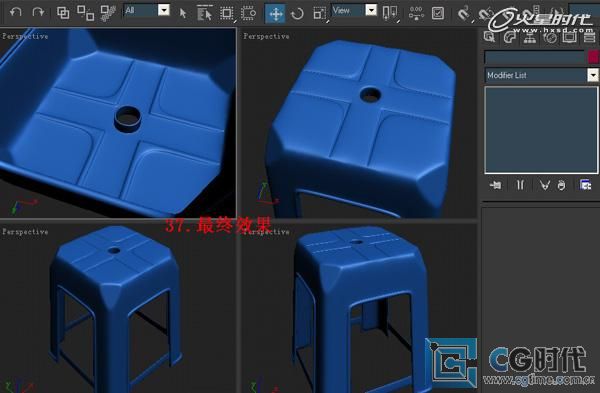Screen dimensions: 600x393
Task: Switch to the Create command panel tab
Action: tap(489, 37)
